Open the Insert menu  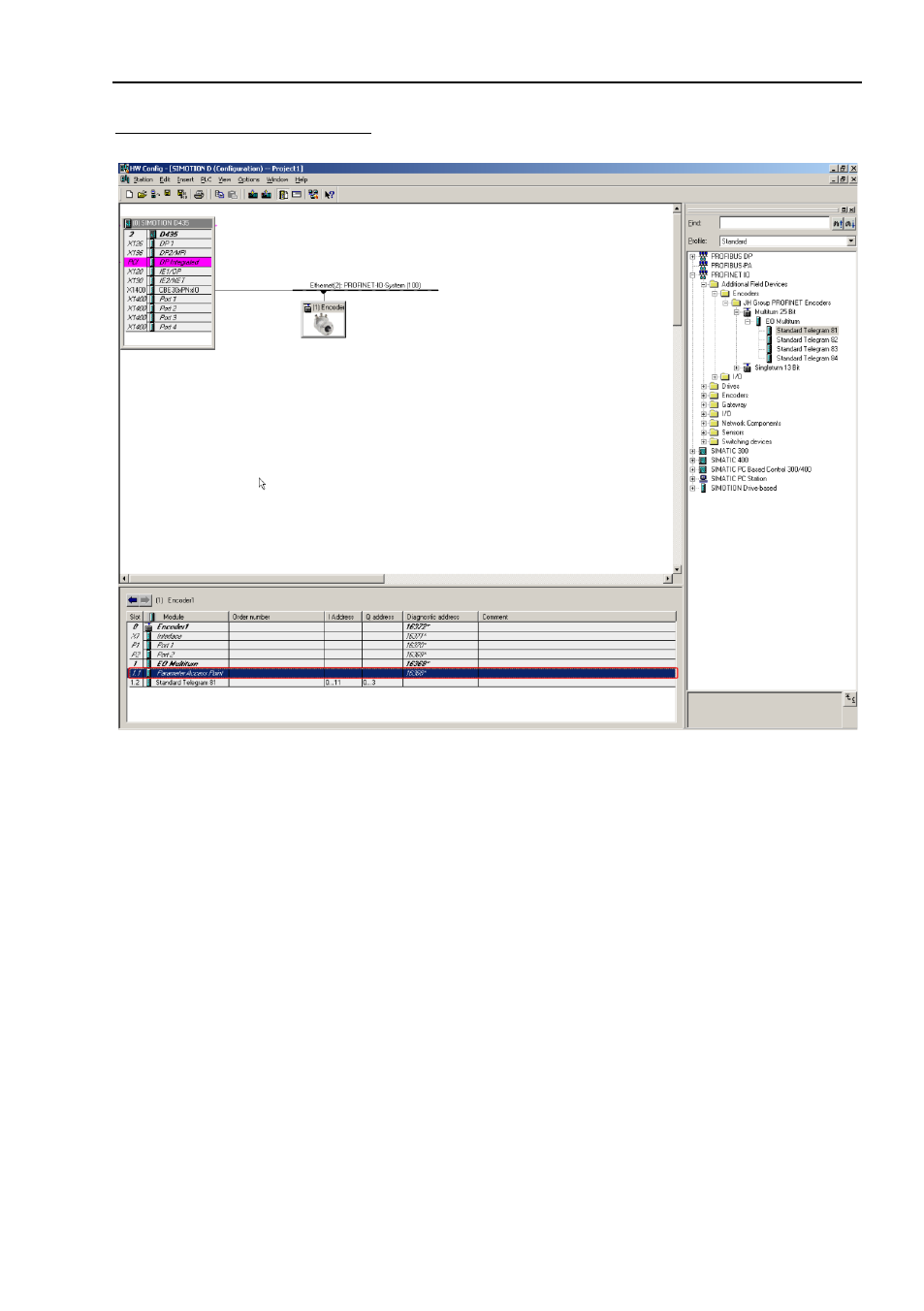(185, 179)
